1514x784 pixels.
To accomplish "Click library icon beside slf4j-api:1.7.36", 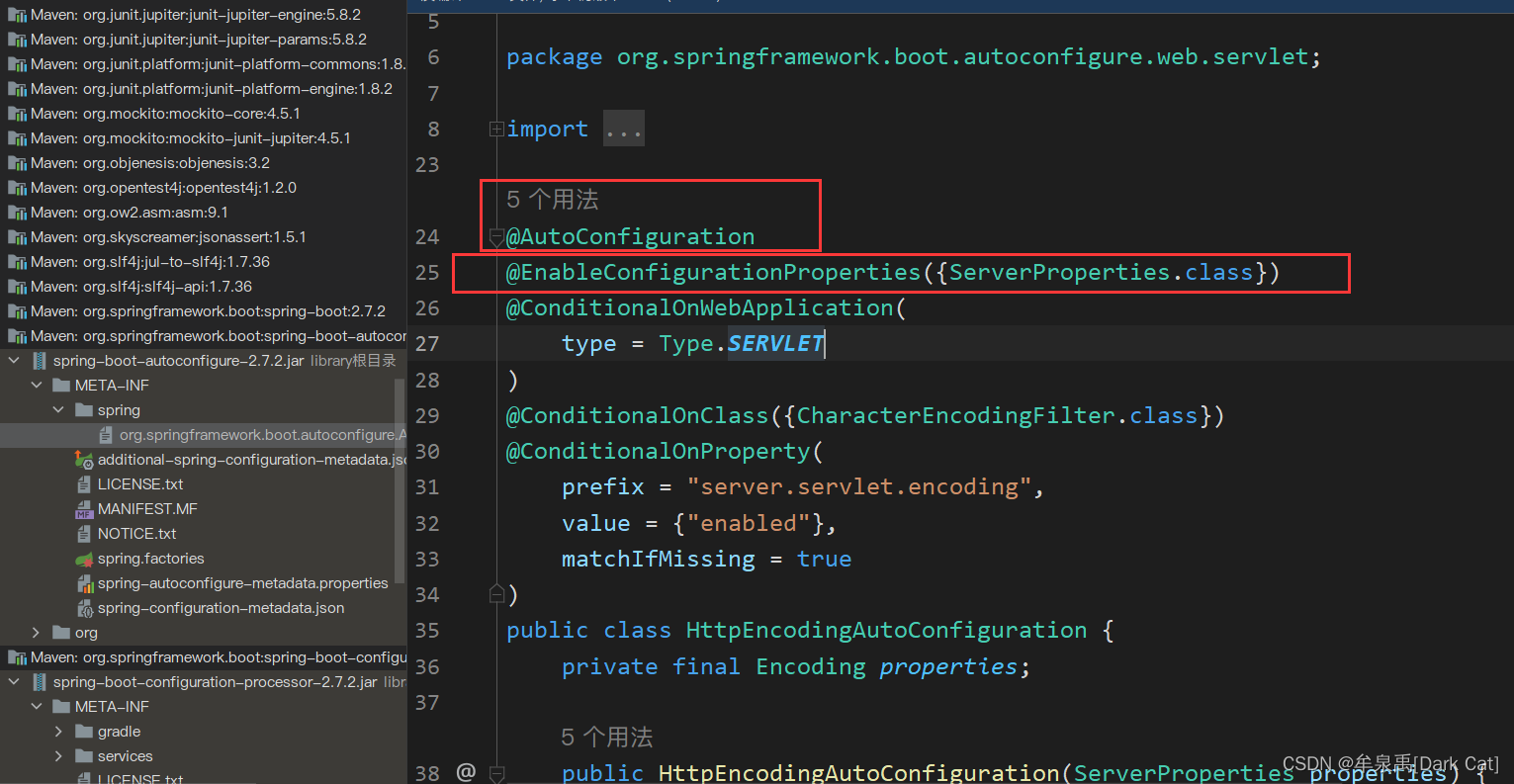I will click(x=17, y=287).
